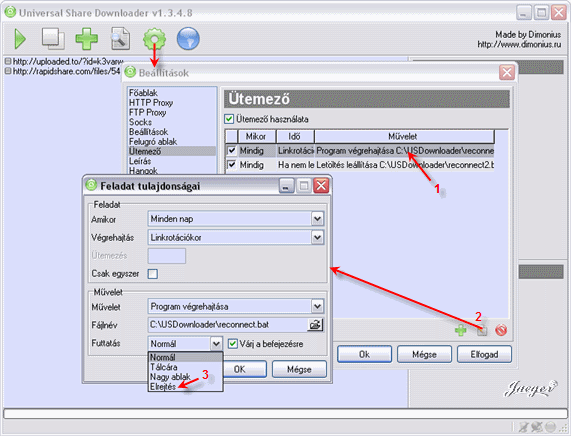Select Elrejtés in the Futtatás list
Viewport: 571px width, 436px height.
click(185, 387)
